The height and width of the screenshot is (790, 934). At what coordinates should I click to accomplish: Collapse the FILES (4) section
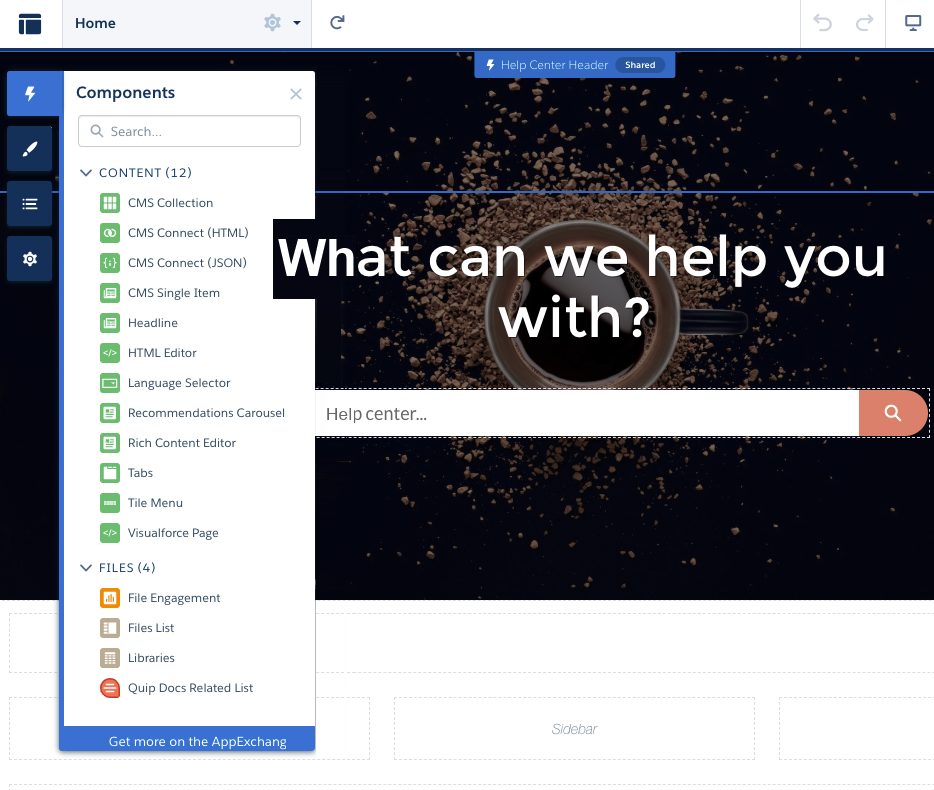click(86, 568)
